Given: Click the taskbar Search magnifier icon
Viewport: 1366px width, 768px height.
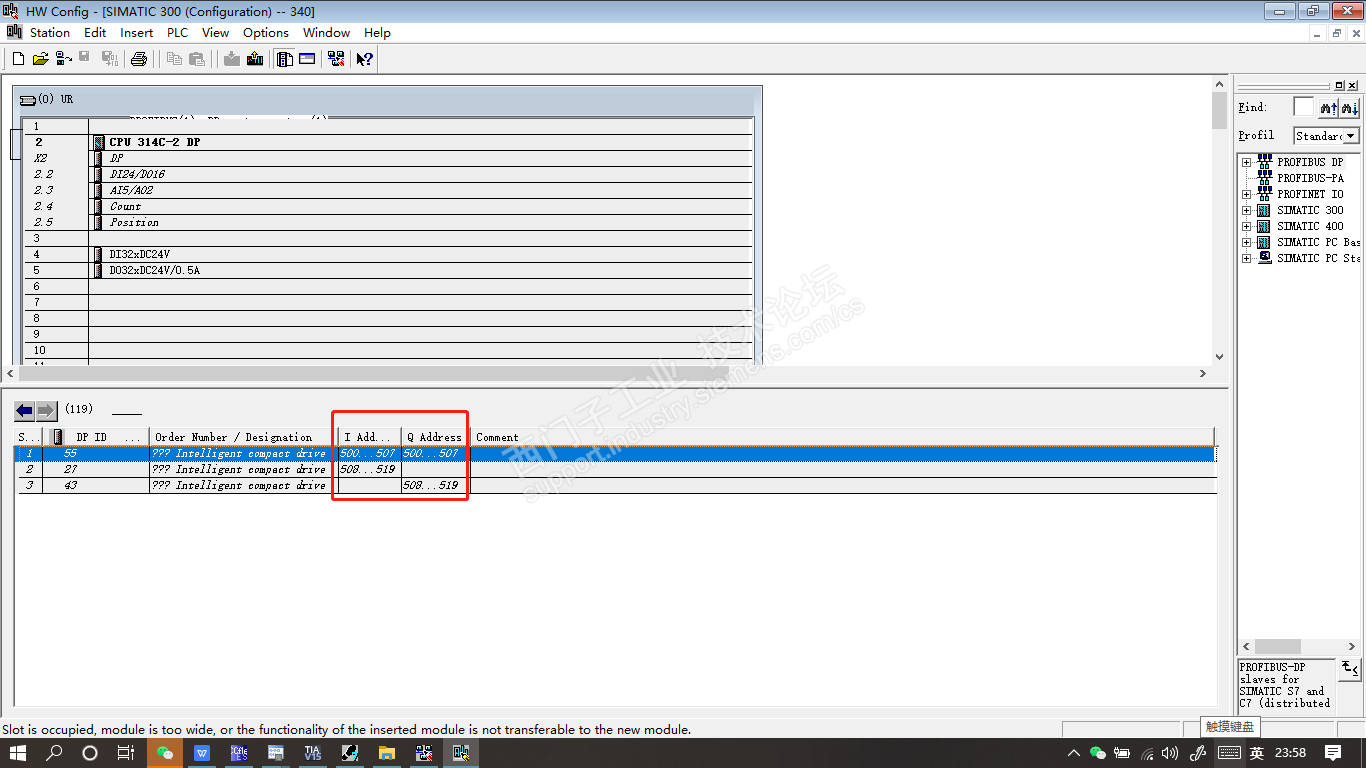Looking at the screenshot, I should tap(55, 753).
